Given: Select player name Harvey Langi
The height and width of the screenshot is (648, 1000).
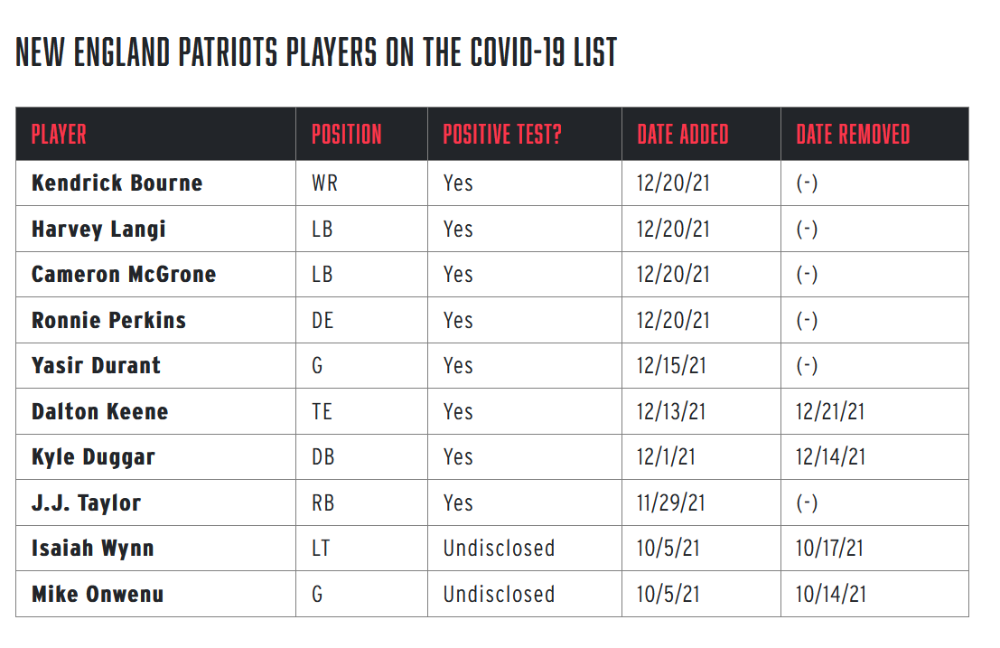Looking at the screenshot, I should [x=99, y=229].
